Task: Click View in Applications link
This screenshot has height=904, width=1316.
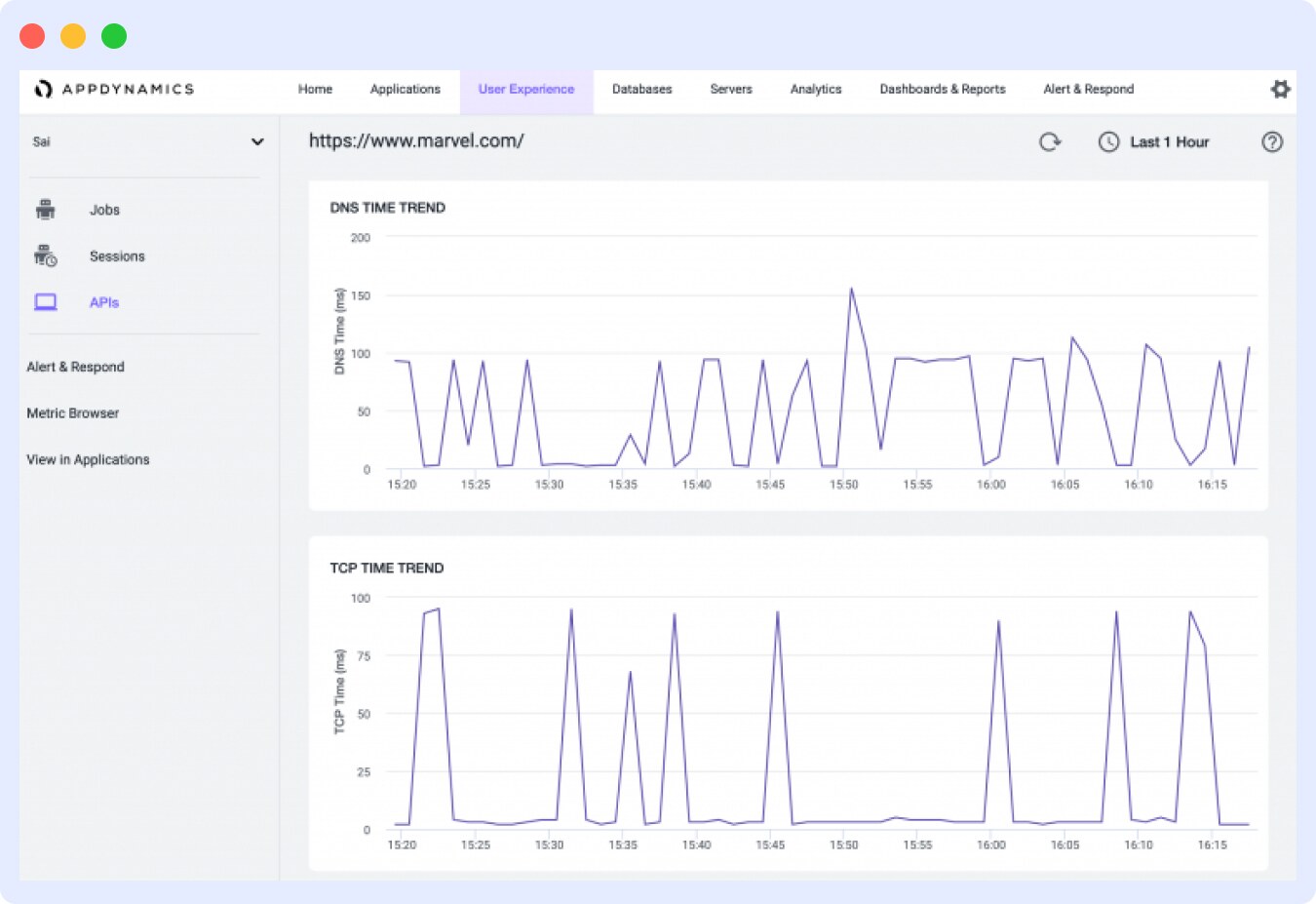Action: point(88,459)
